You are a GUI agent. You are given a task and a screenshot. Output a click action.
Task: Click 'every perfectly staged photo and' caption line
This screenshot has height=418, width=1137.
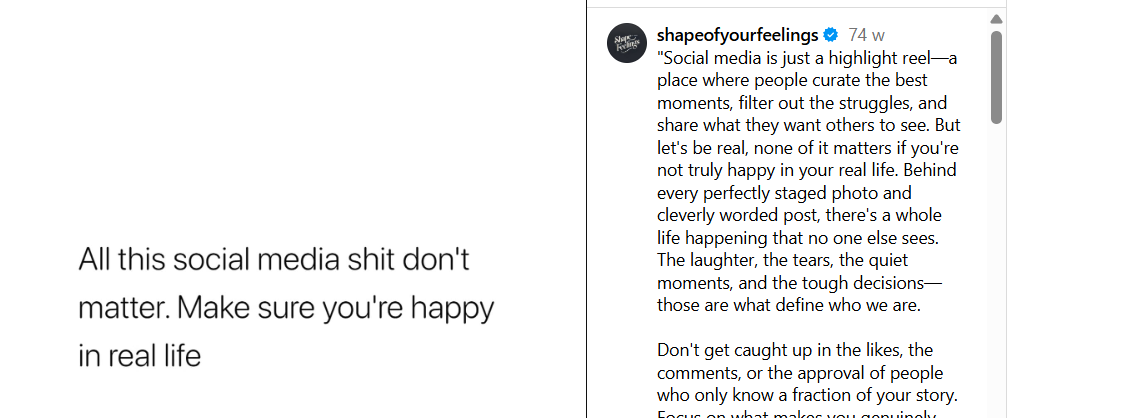(x=784, y=193)
